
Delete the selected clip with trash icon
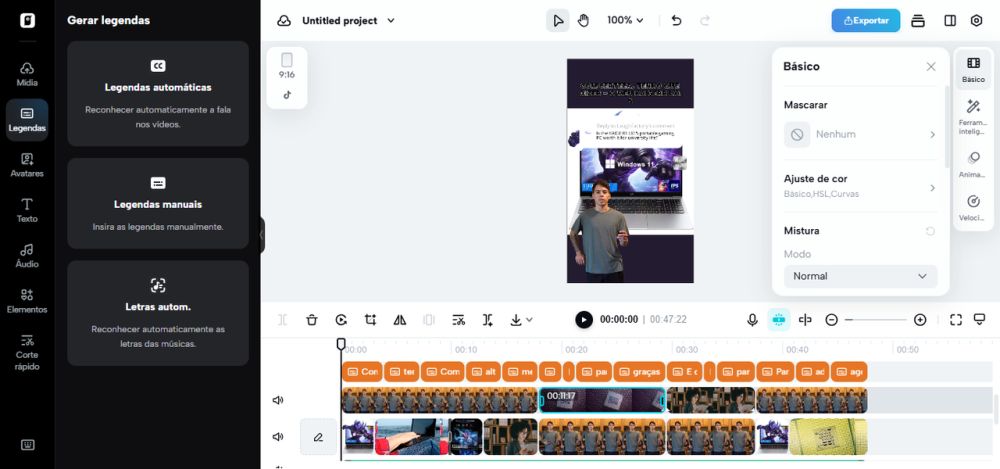coord(311,320)
